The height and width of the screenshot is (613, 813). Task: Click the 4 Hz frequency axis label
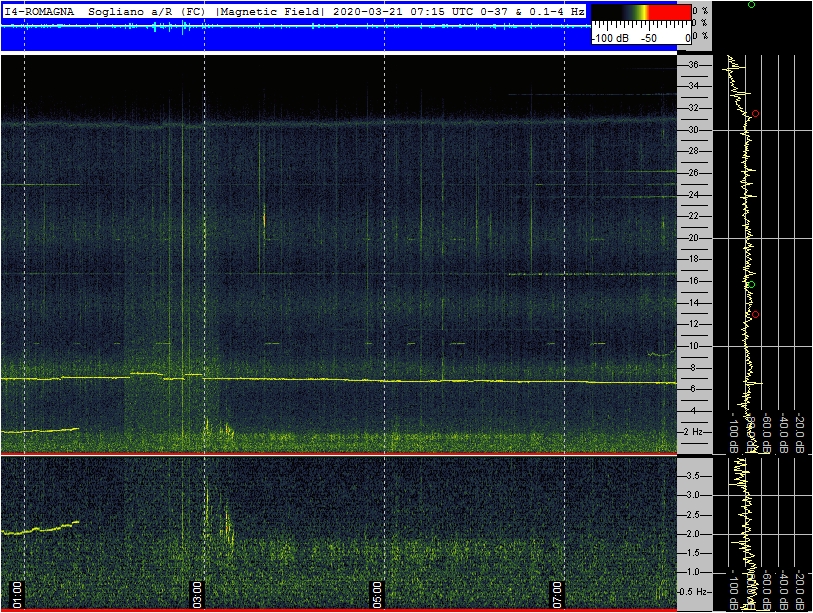point(693,410)
